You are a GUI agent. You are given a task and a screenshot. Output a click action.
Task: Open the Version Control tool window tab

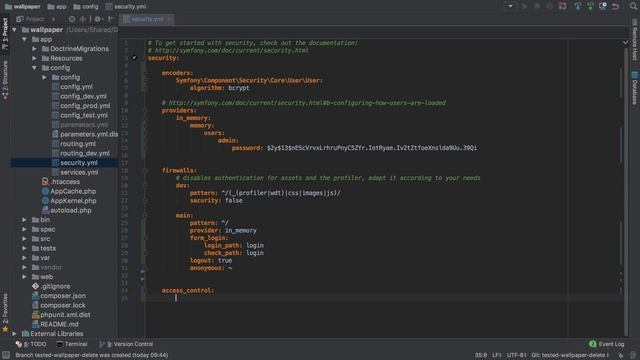126,344
